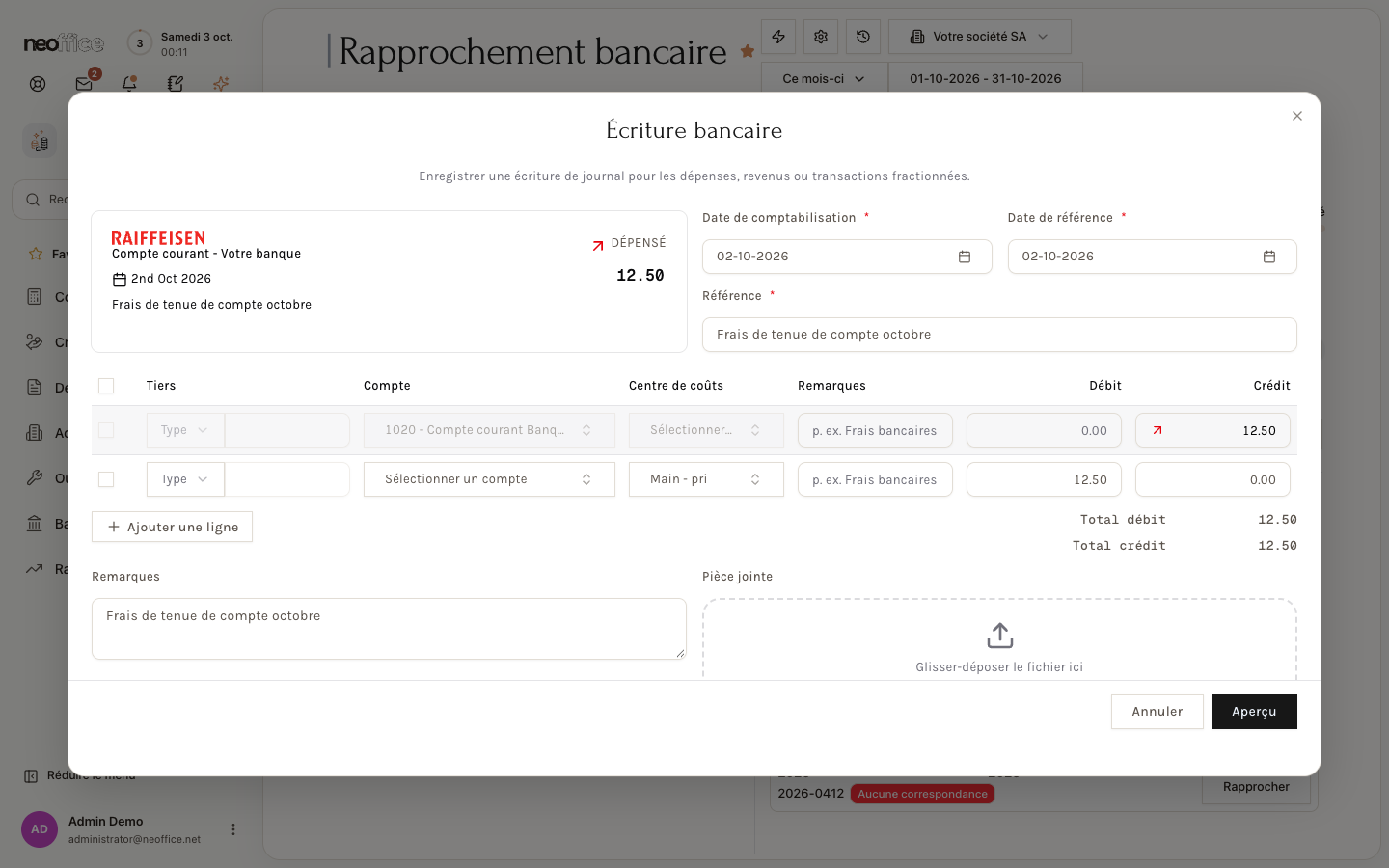Click the Crédit field showing 0.00
Image resolution: width=1389 pixels, height=868 pixels.
pyautogui.click(x=1212, y=479)
